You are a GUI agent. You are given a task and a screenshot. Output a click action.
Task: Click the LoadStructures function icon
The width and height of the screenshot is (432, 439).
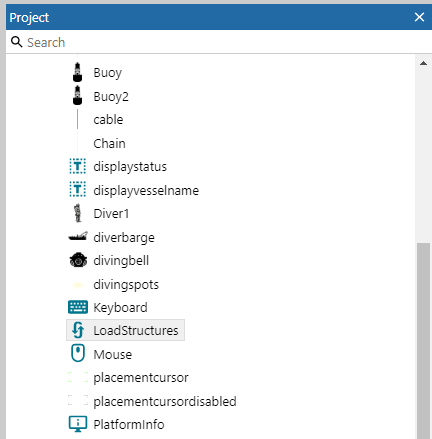tap(78, 330)
